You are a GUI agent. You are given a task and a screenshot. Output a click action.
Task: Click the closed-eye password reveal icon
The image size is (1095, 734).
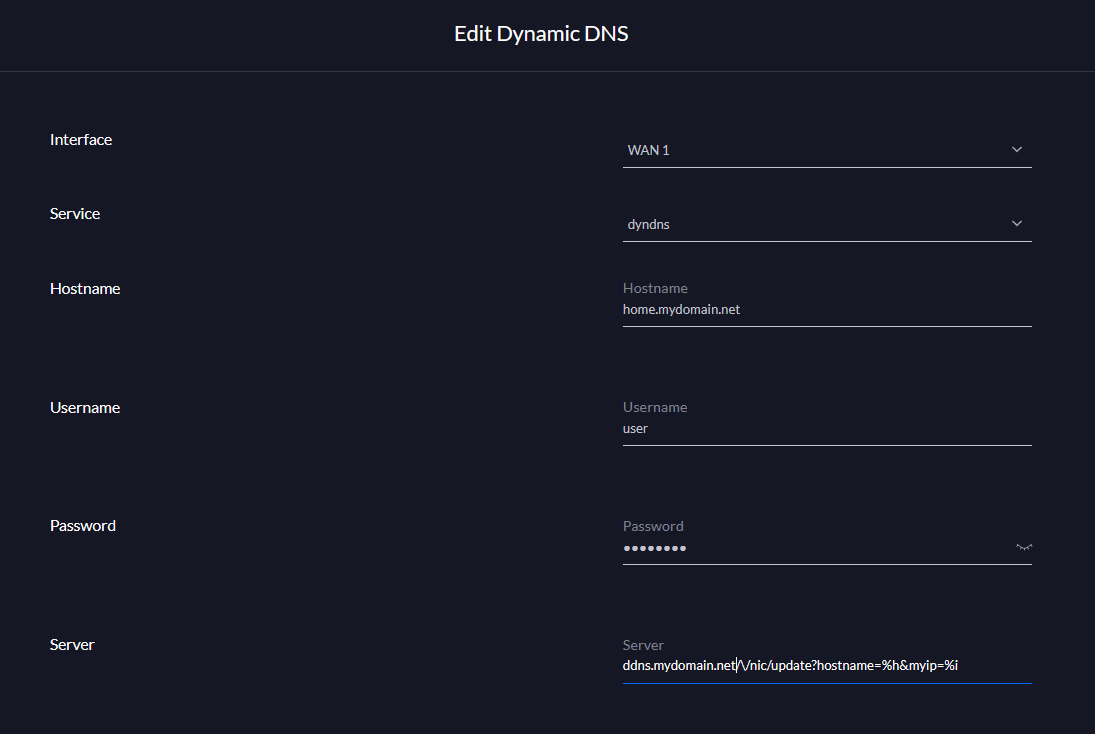pyautogui.click(x=1023, y=547)
